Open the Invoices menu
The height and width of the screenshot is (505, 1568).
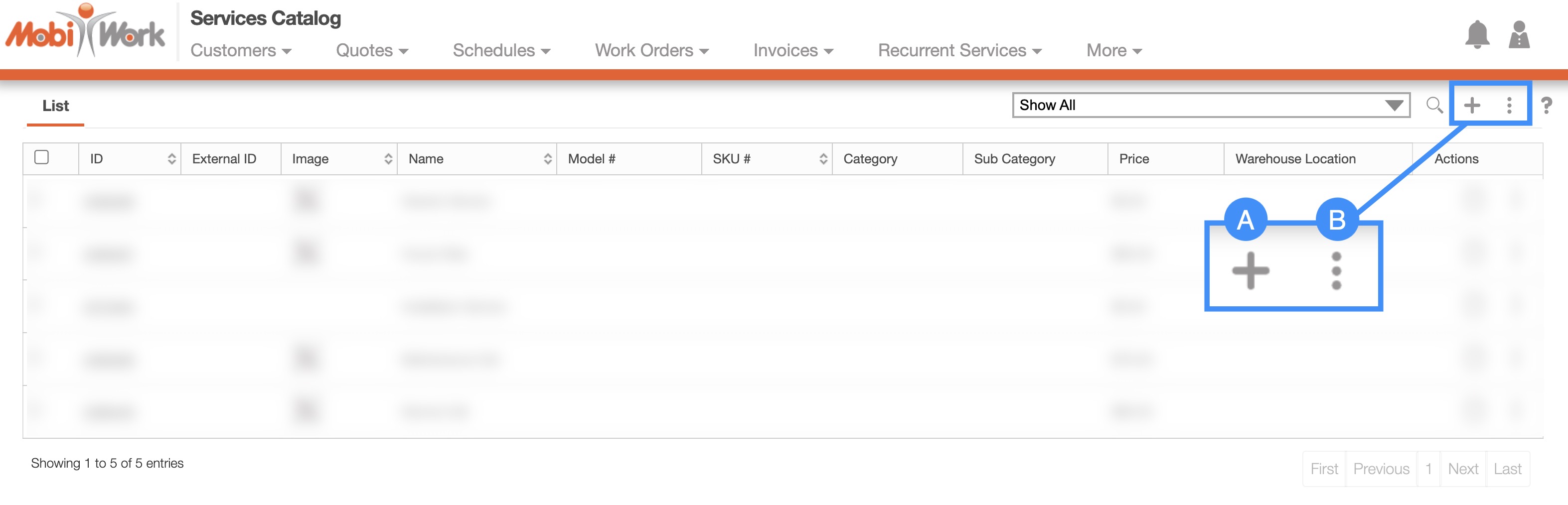click(x=792, y=50)
